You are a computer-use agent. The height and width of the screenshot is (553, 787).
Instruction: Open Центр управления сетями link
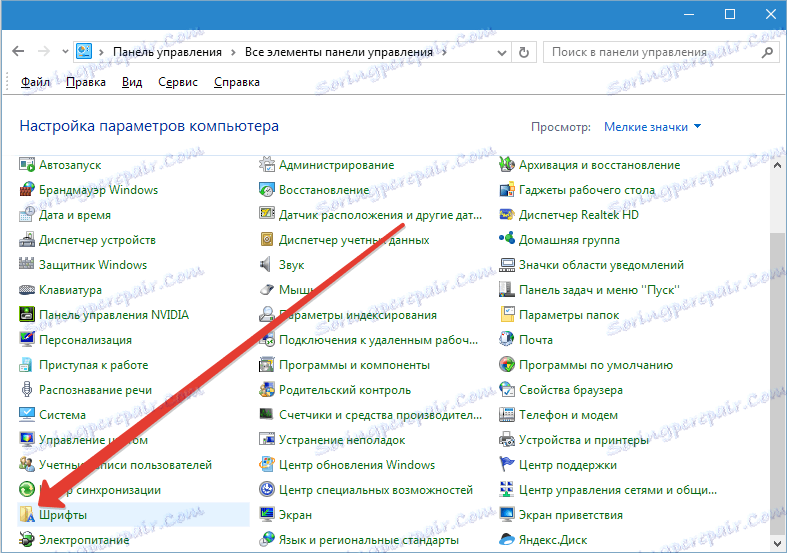(617, 490)
